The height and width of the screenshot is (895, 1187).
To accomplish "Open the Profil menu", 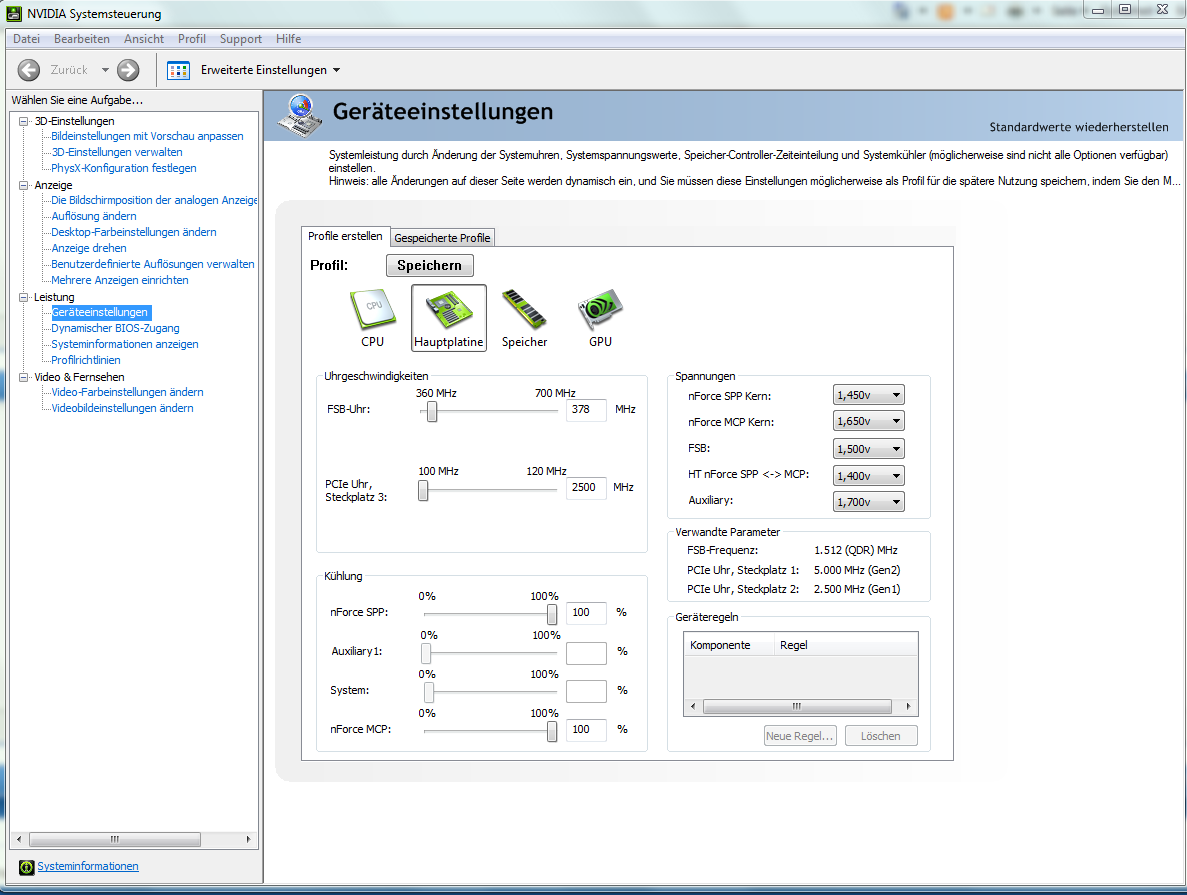I will (192, 39).
